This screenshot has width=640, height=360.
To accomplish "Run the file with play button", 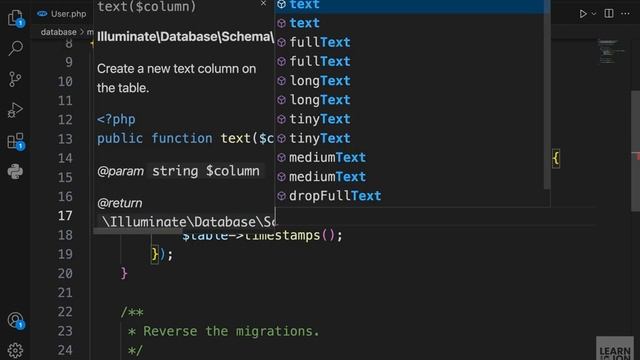I will point(583,13).
